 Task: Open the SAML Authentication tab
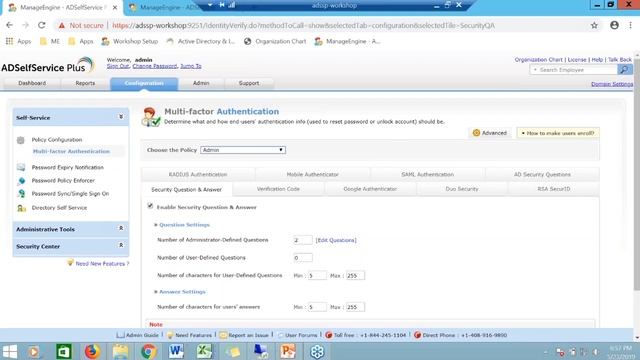click(427, 174)
